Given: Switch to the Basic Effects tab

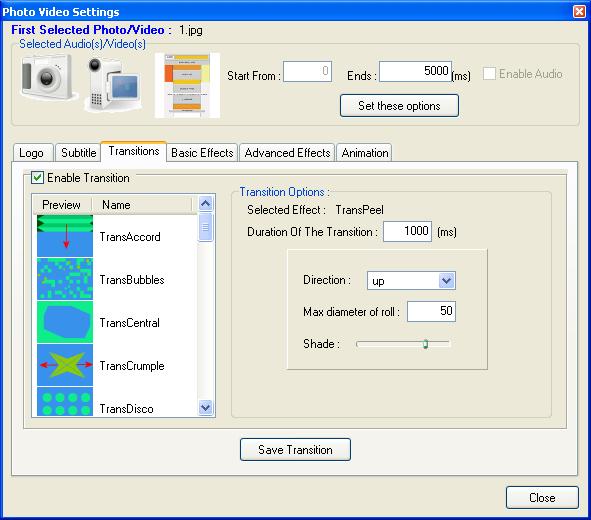Looking at the screenshot, I should [202, 153].
